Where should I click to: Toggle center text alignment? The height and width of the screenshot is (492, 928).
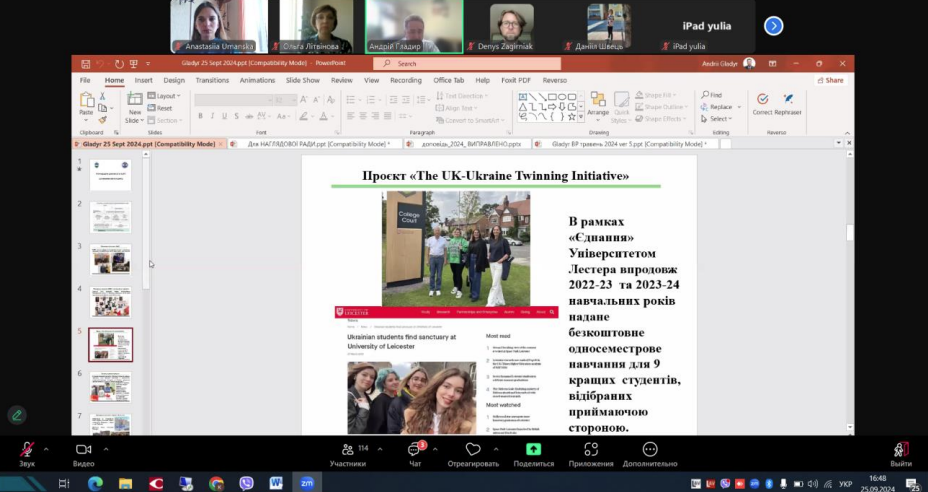pos(363,116)
